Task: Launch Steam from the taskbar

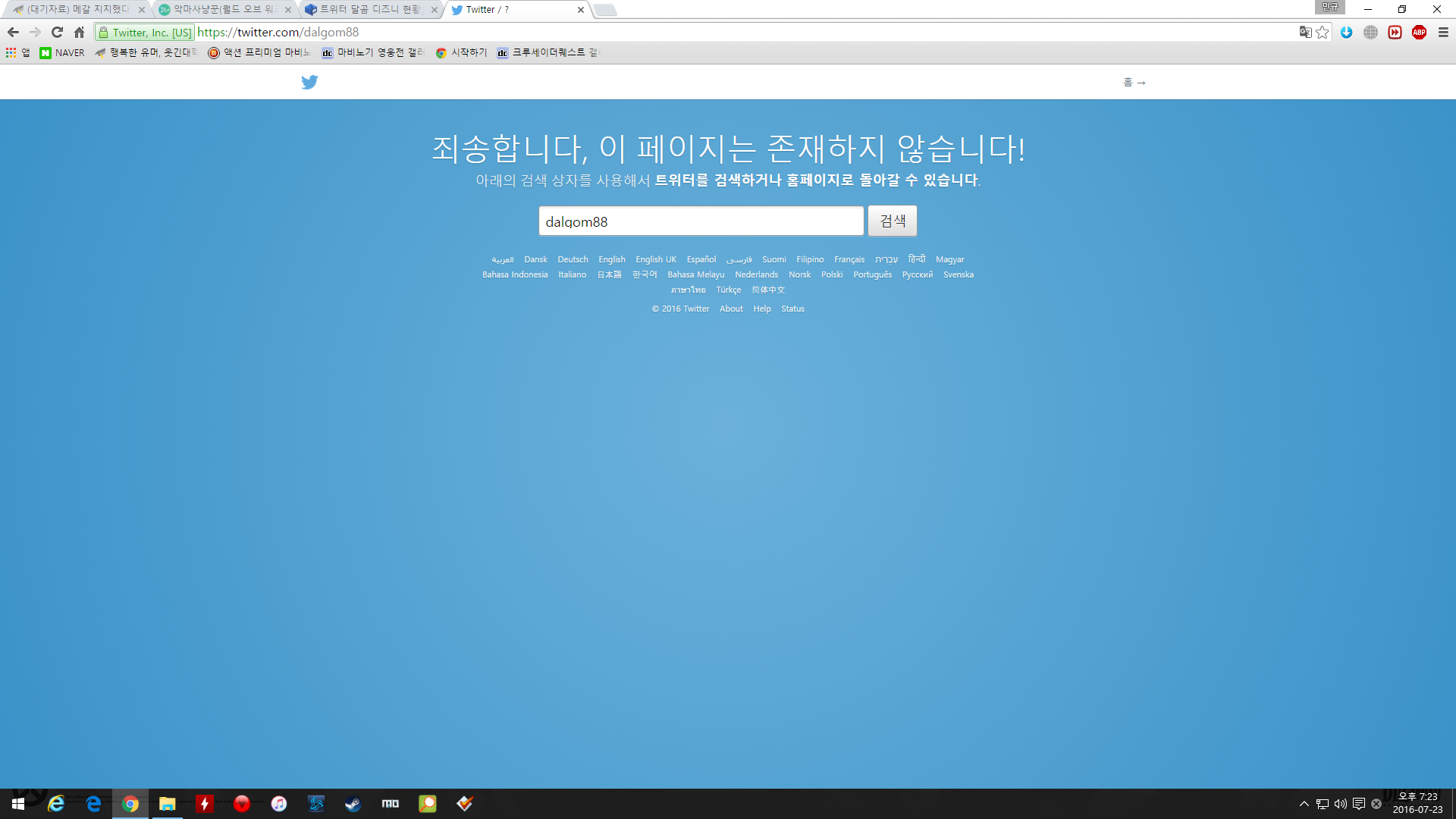Action: point(353,804)
